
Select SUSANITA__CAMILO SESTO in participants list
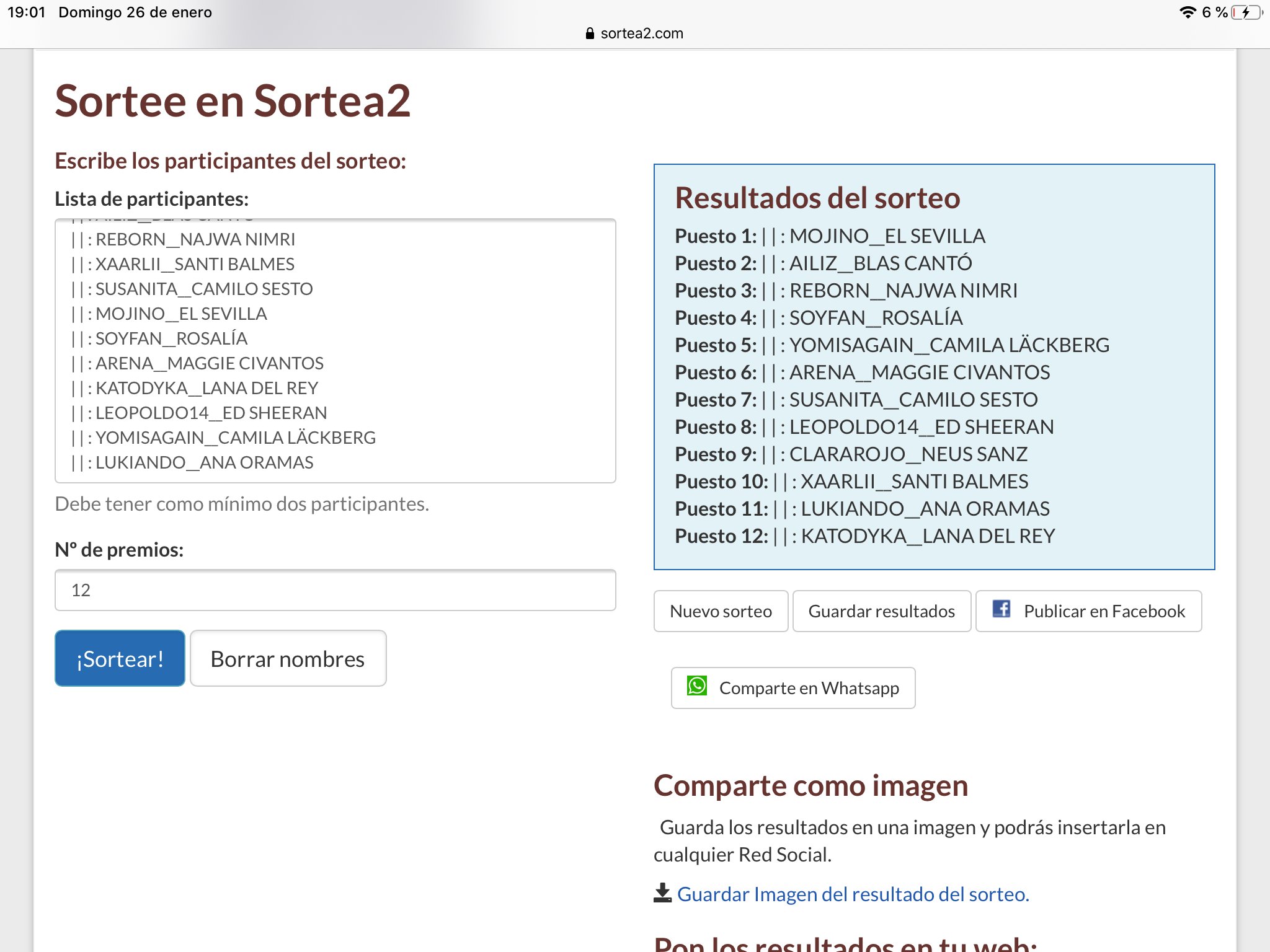[x=192, y=289]
